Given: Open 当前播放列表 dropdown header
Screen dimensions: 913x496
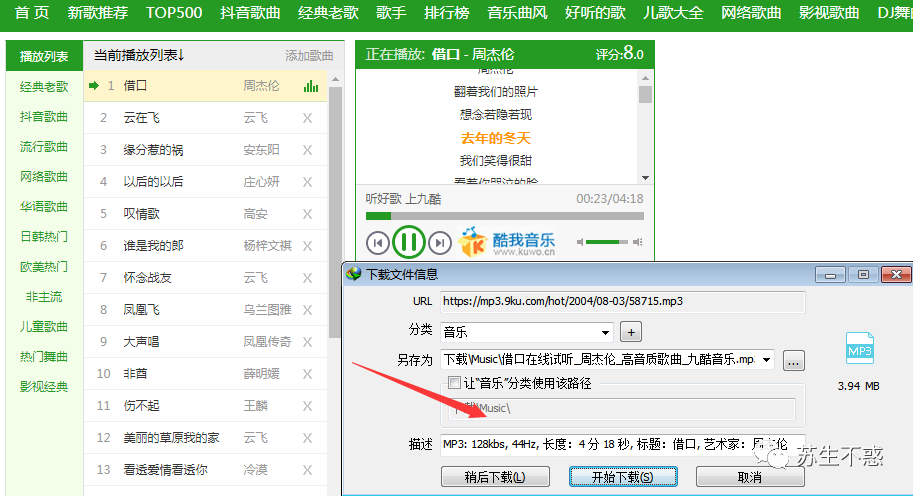Looking at the screenshot, I should coord(139,55).
